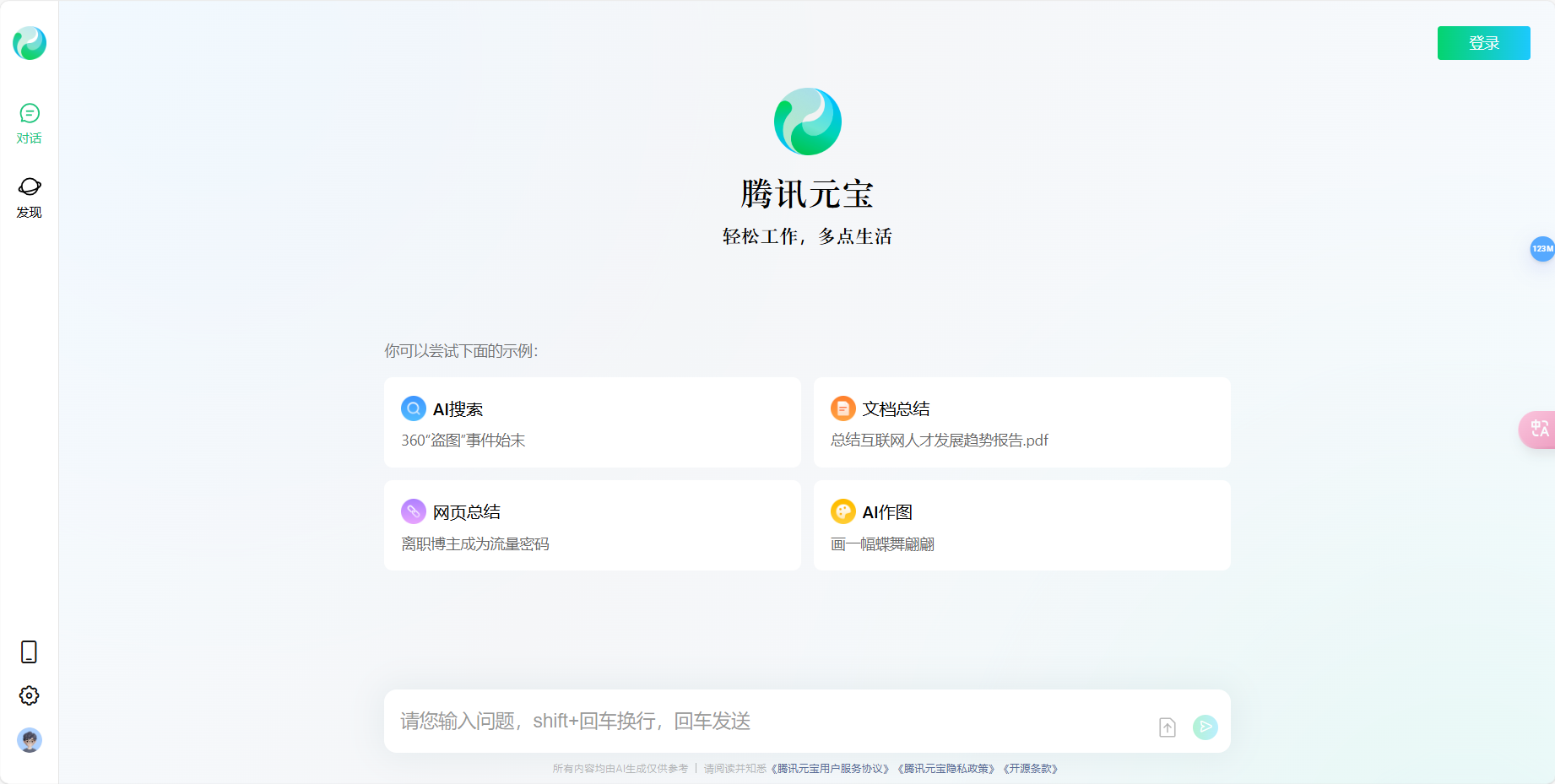This screenshot has height=784, width=1555.
Task: Click the send message arrow button
Action: 1205,727
